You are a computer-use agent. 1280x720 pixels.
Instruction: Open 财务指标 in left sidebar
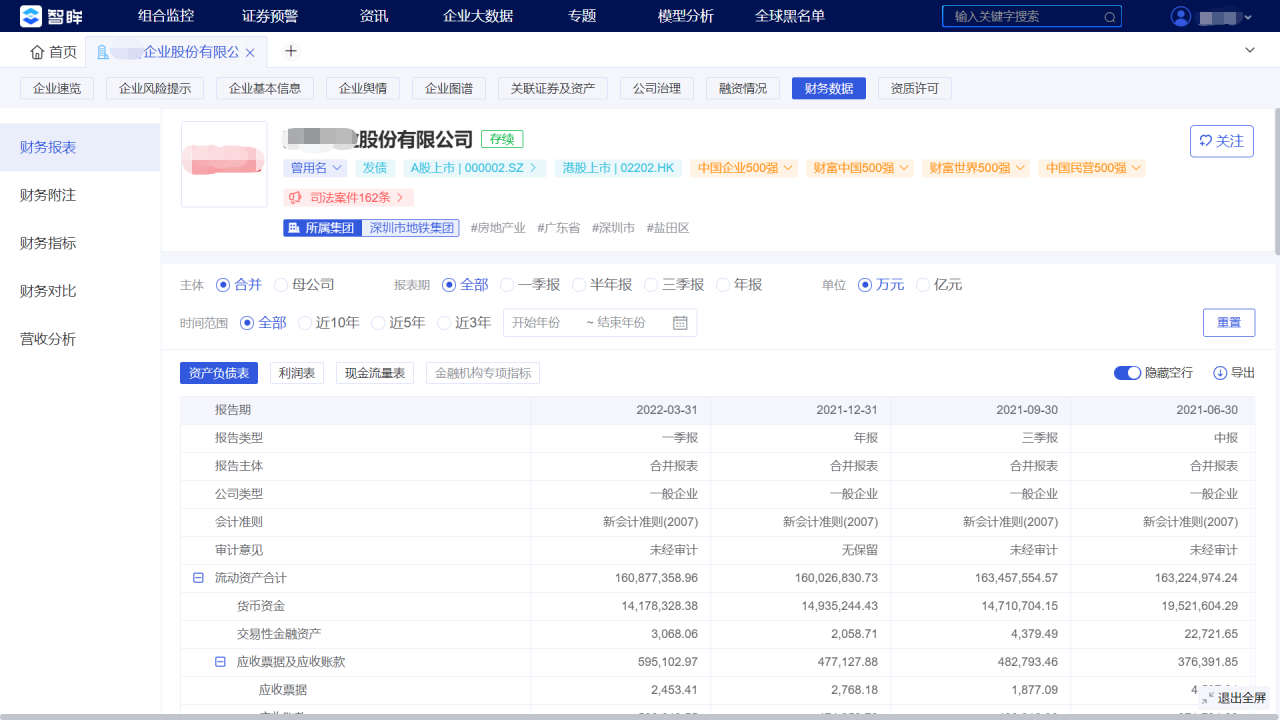80,243
